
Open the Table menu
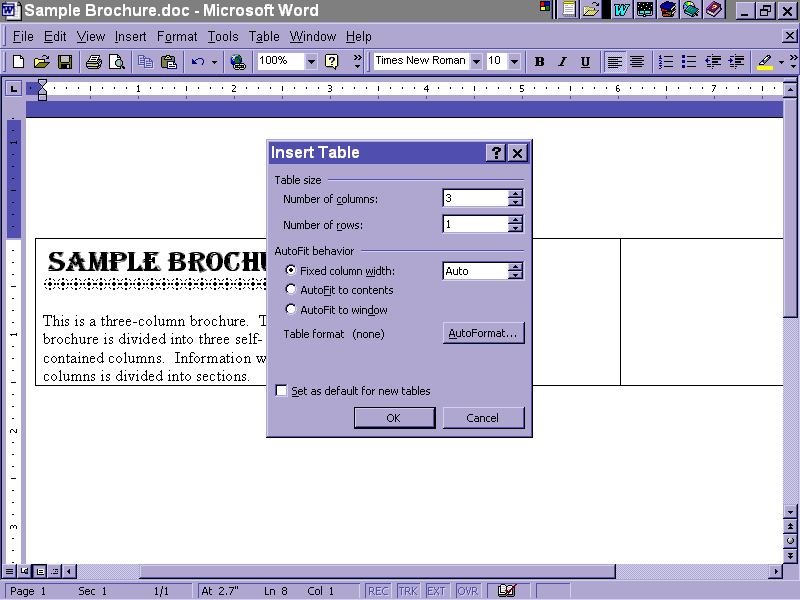(x=264, y=37)
